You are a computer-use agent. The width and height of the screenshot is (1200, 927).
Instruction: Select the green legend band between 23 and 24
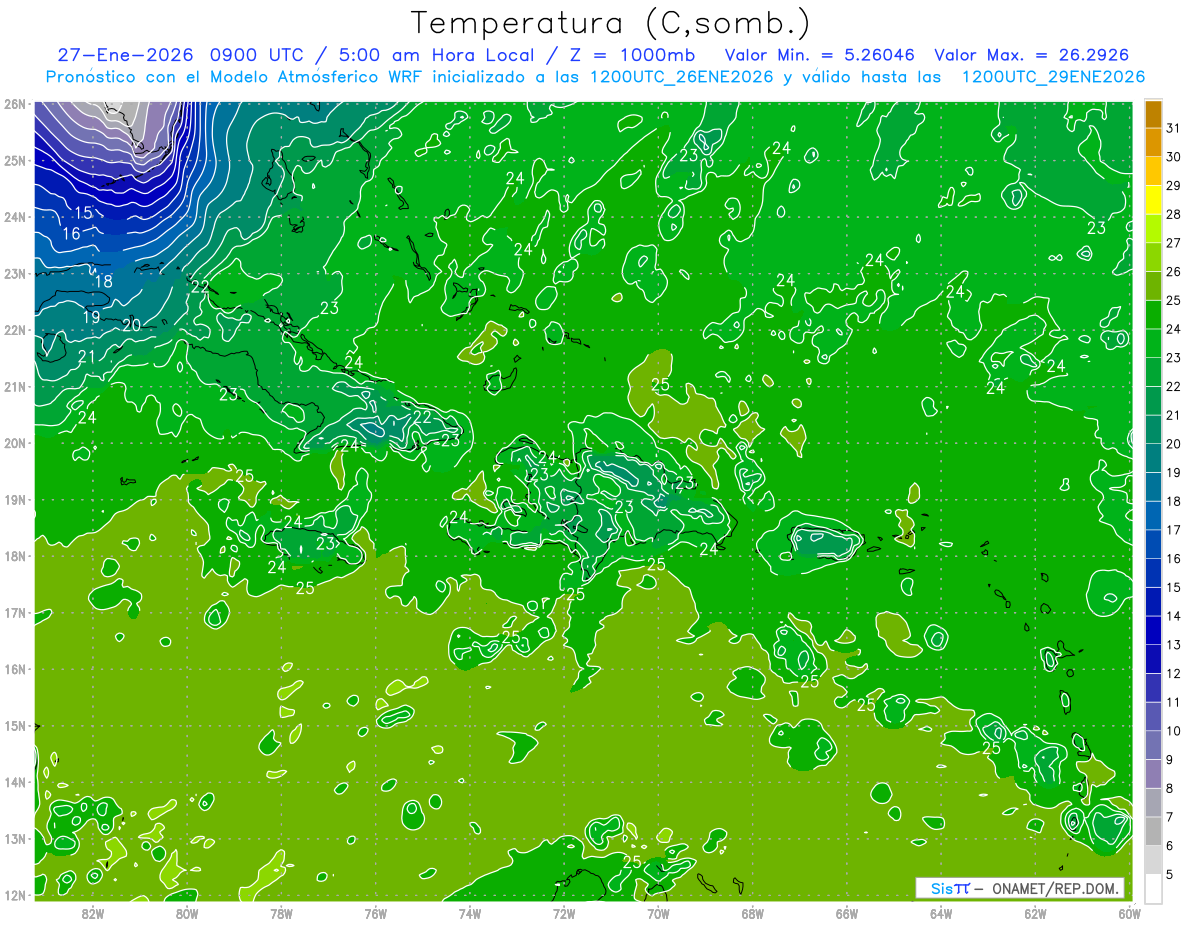tap(1153, 343)
